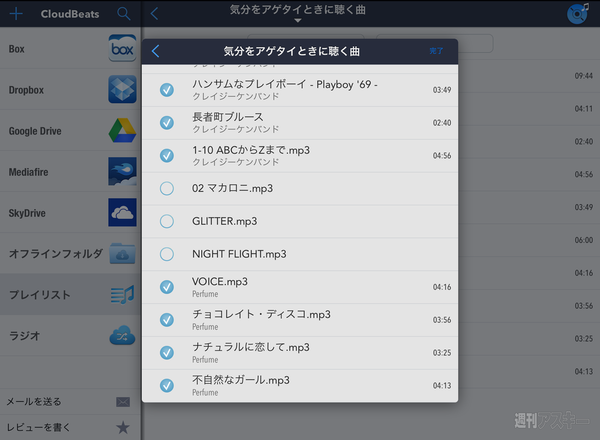Open the radio shuffle cloud icon
Image resolution: width=600 pixels, height=440 pixels.
point(122,336)
